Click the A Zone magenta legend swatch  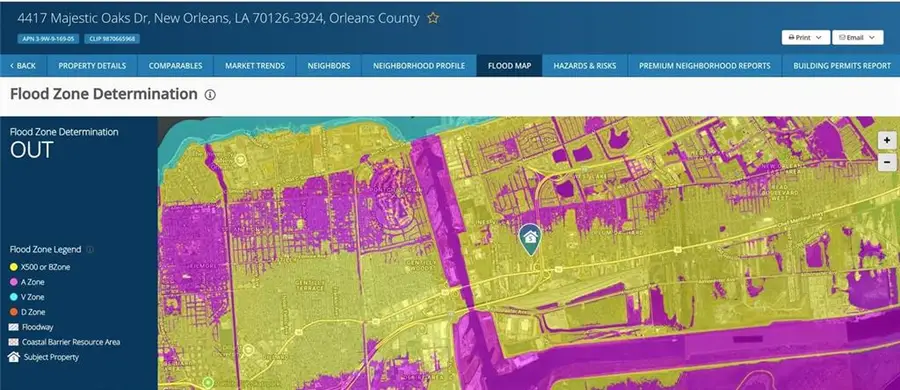pyautogui.click(x=14, y=283)
